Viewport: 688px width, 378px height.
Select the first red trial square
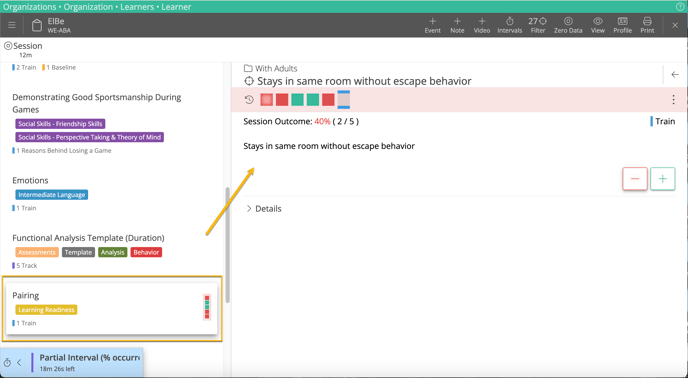[x=266, y=100]
